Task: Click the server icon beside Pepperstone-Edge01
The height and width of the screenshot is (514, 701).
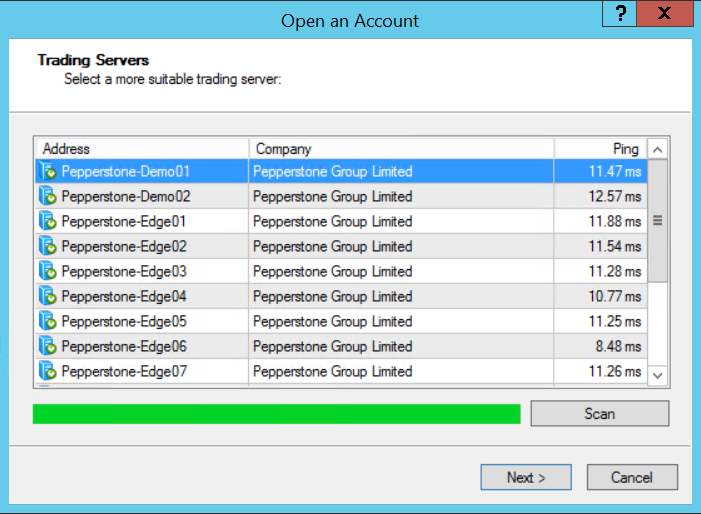Action: (48, 221)
